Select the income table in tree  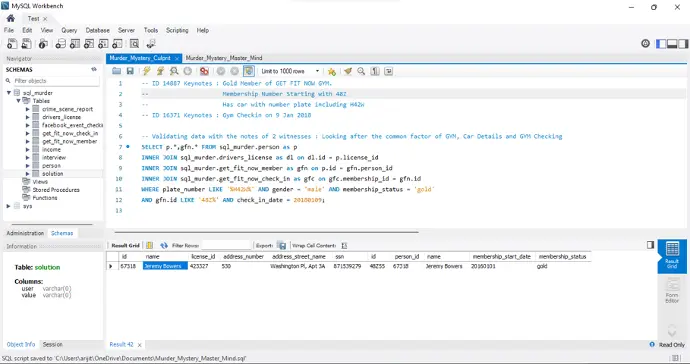pos(51,150)
